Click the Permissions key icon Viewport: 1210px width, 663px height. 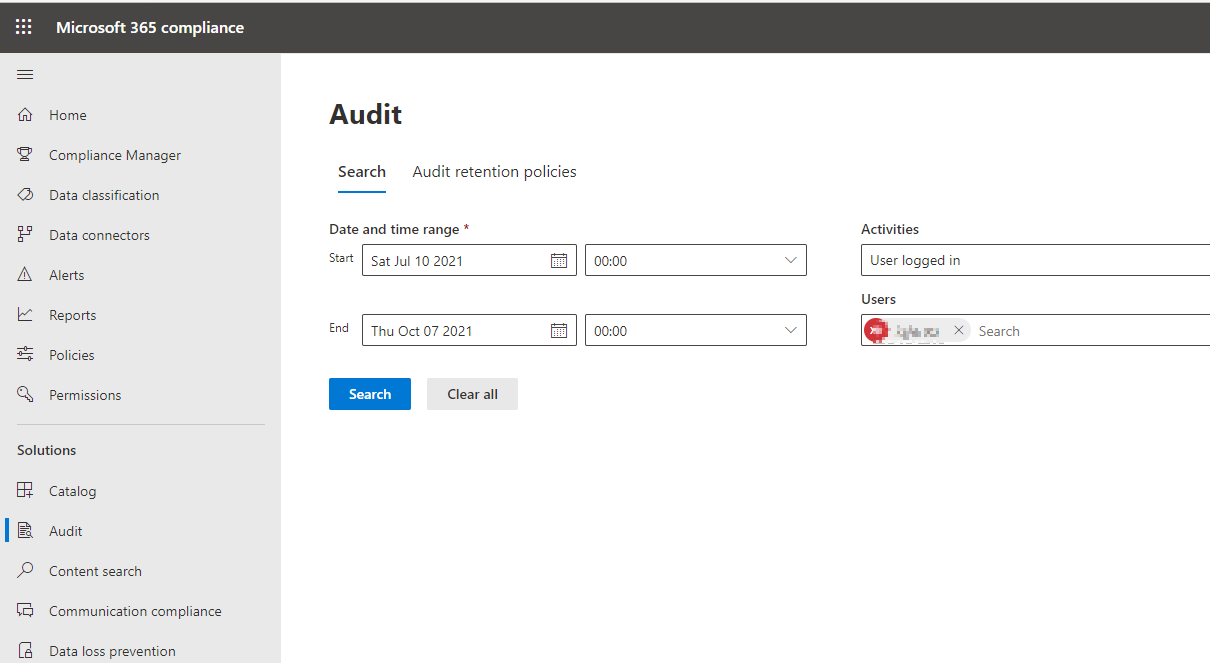point(26,395)
